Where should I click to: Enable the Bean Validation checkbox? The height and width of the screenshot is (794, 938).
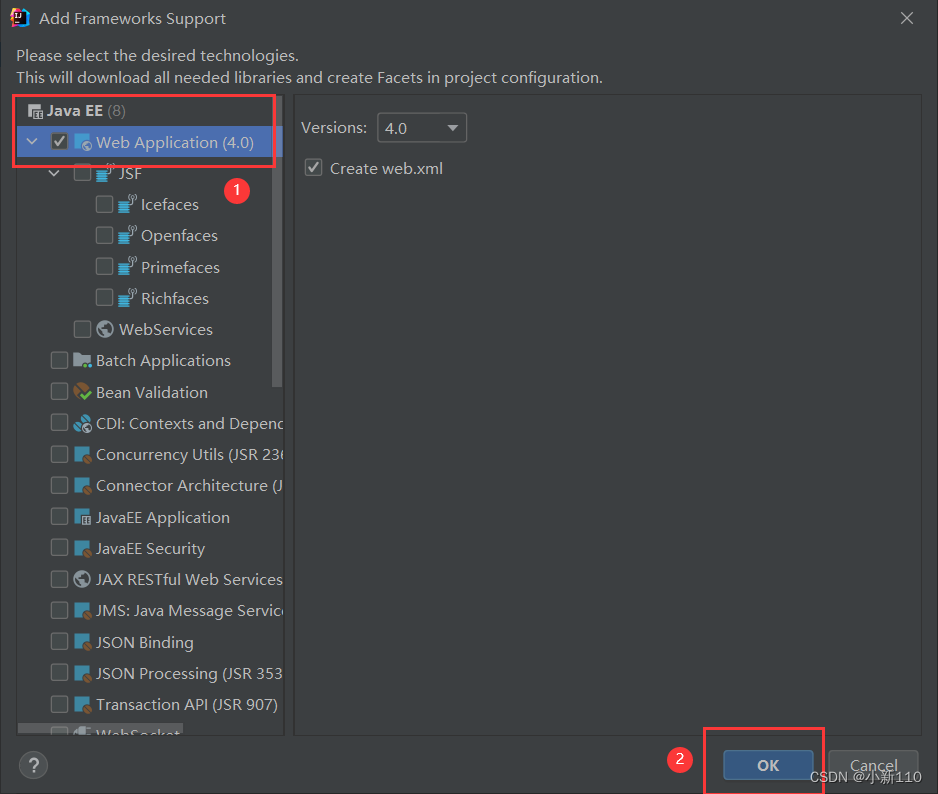(x=59, y=391)
